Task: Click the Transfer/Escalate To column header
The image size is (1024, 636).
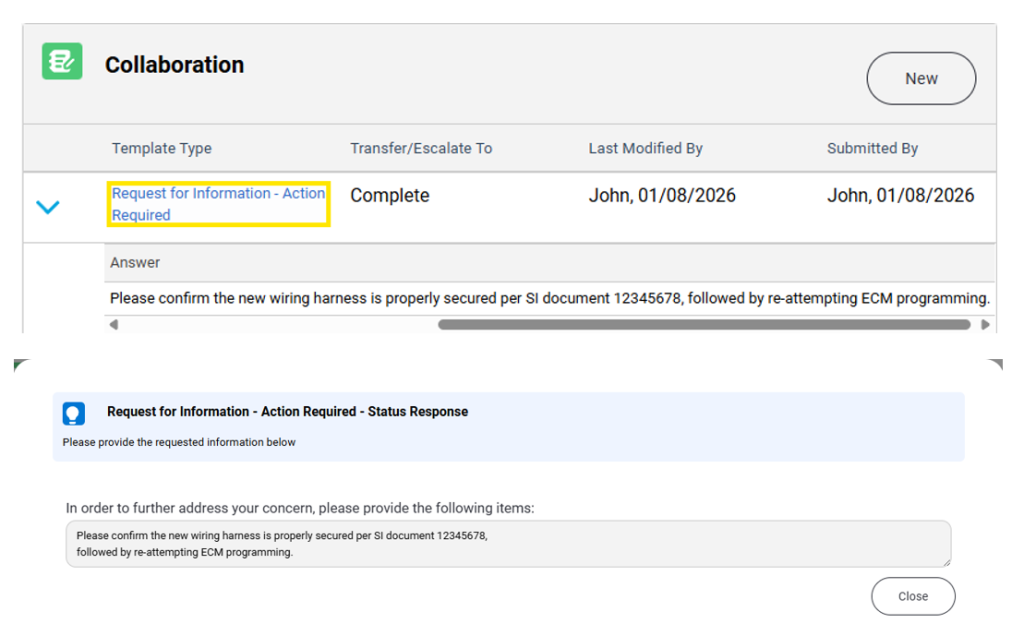Action: [421, 148]
